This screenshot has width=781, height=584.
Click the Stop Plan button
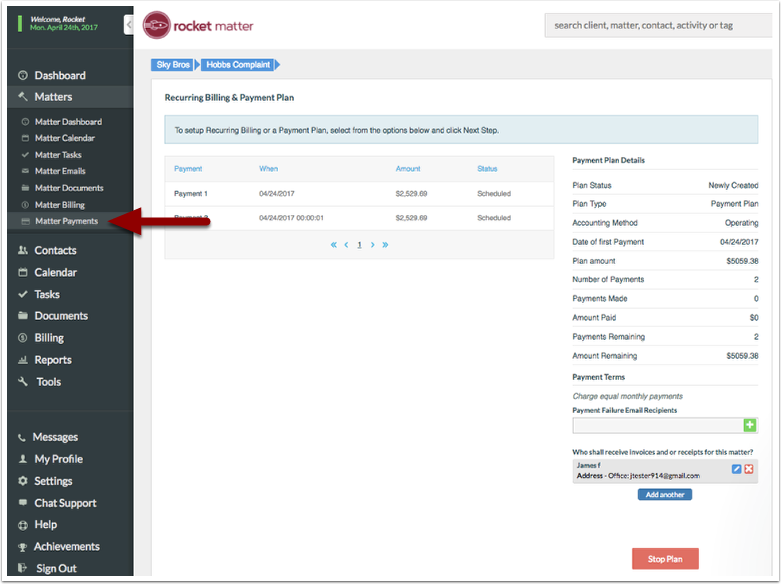click(665, 559)
